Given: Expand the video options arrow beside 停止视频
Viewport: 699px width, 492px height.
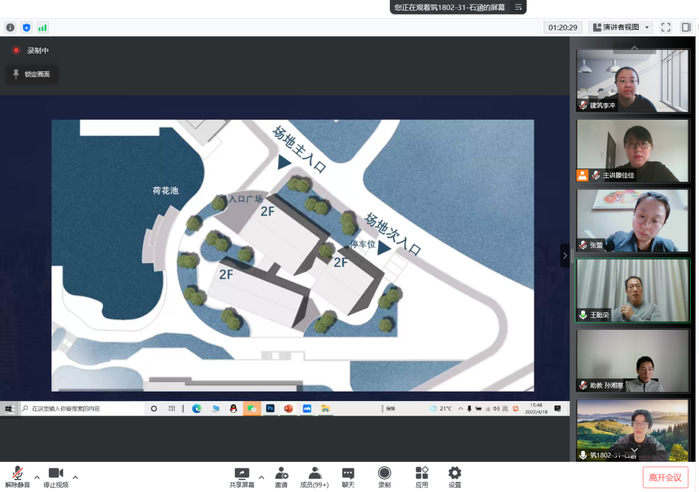Looking at the screenshot, I should coord(75,476).
